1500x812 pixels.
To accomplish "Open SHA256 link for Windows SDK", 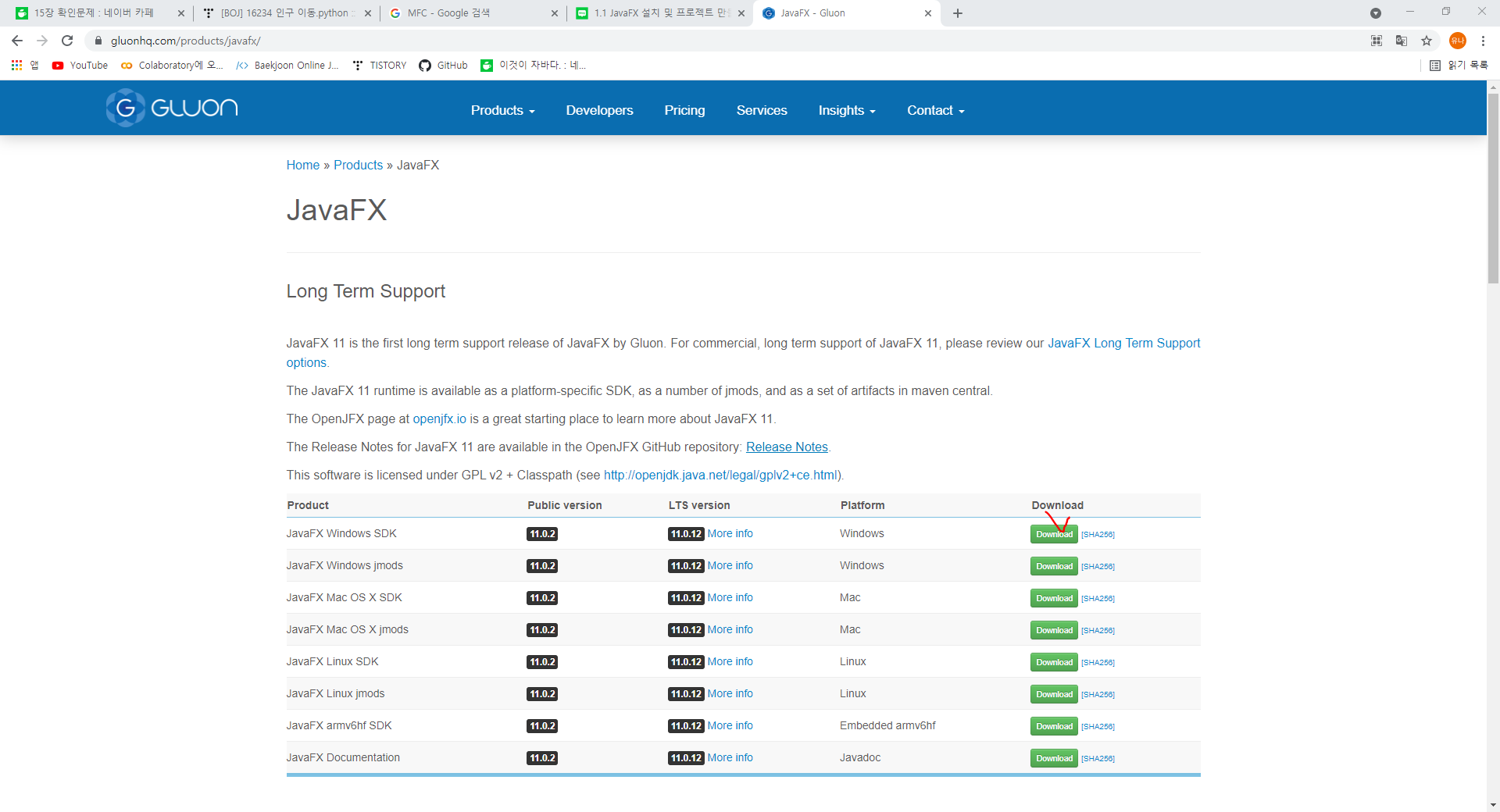I will [x=1098, y=535].
